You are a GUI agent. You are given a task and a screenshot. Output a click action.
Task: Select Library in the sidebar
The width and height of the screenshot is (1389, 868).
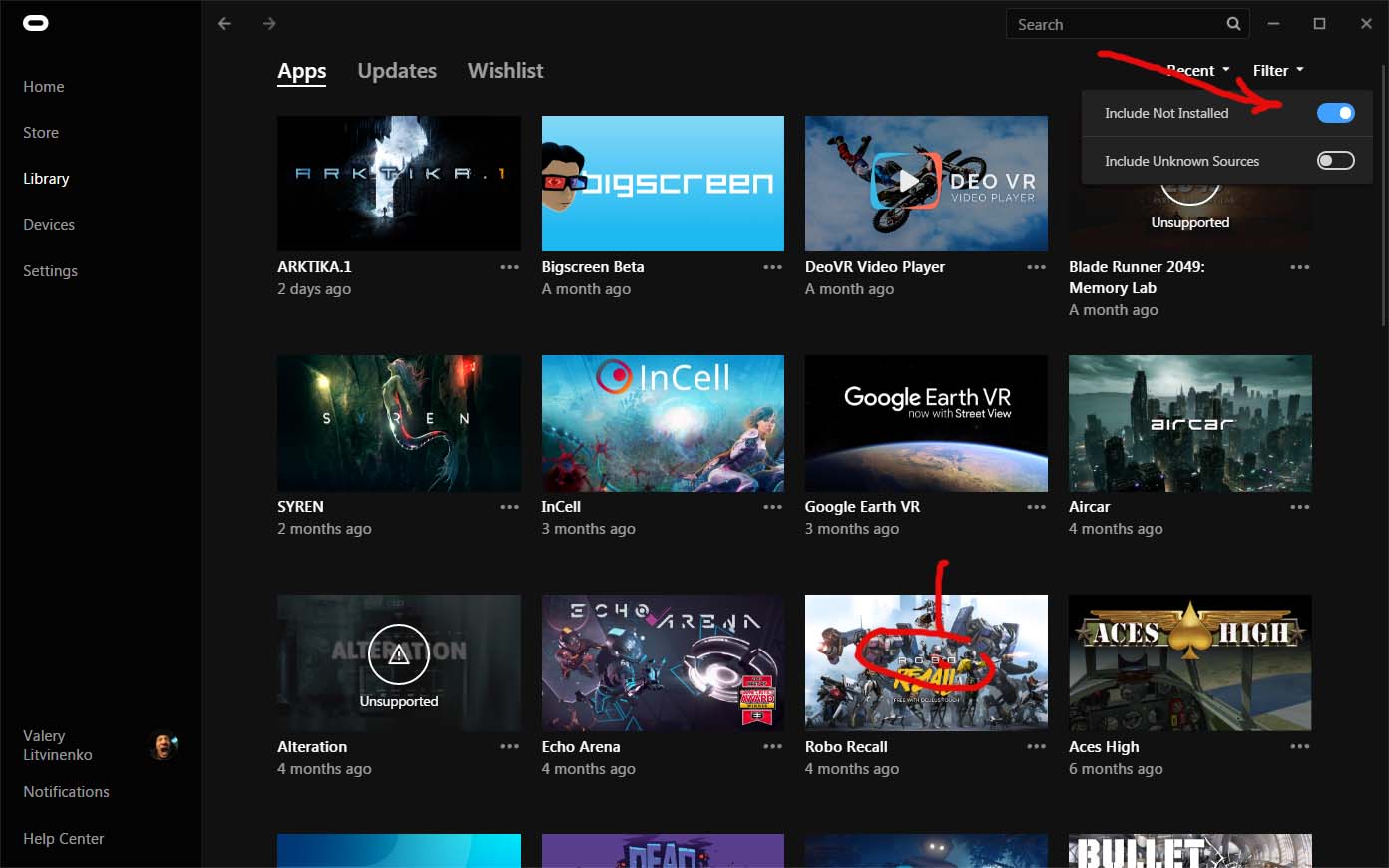[x=46, y=179]
